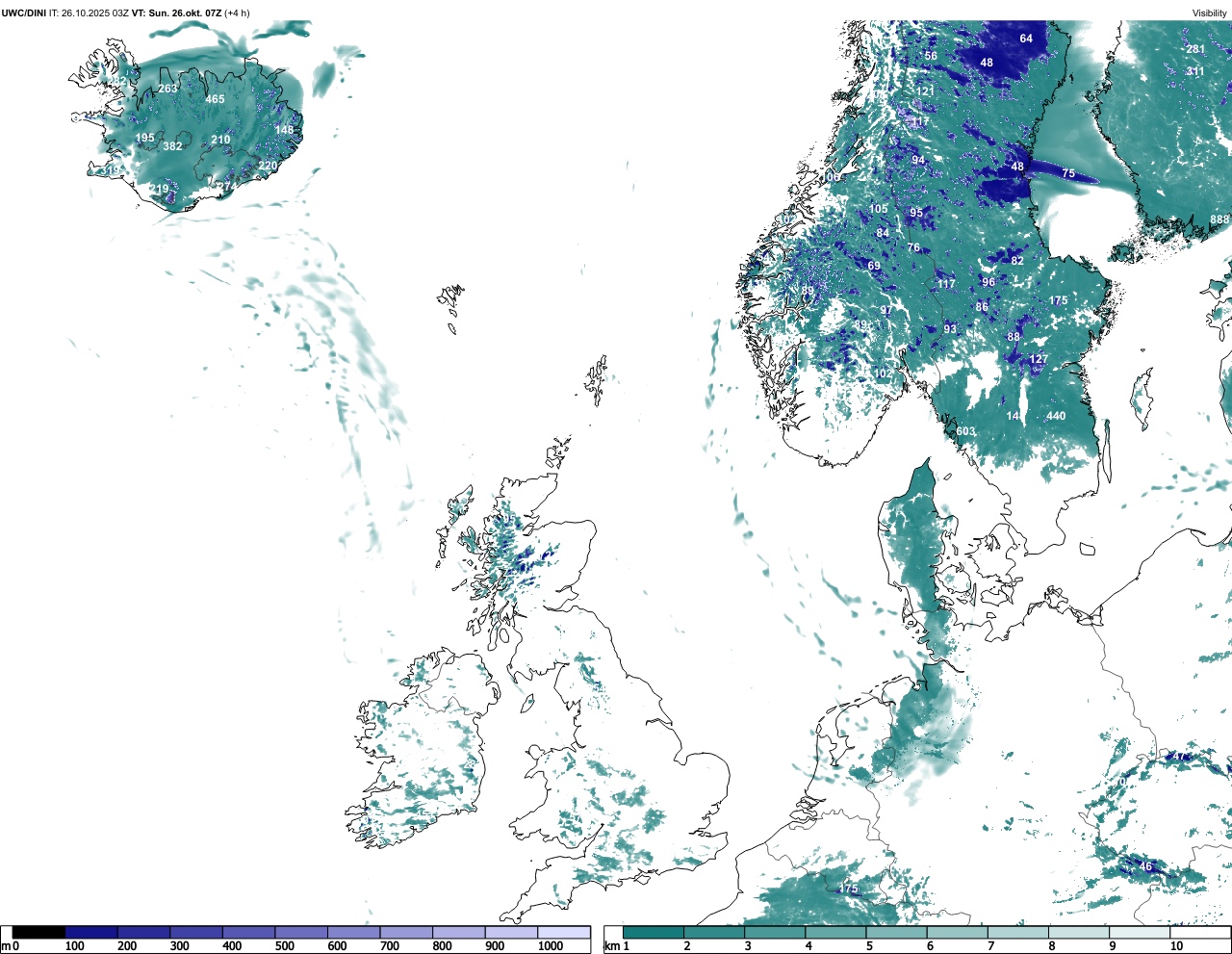Click the 500–600 m purple legend swatch
The height and width of the screenshot is (954, 1232).
301,932
